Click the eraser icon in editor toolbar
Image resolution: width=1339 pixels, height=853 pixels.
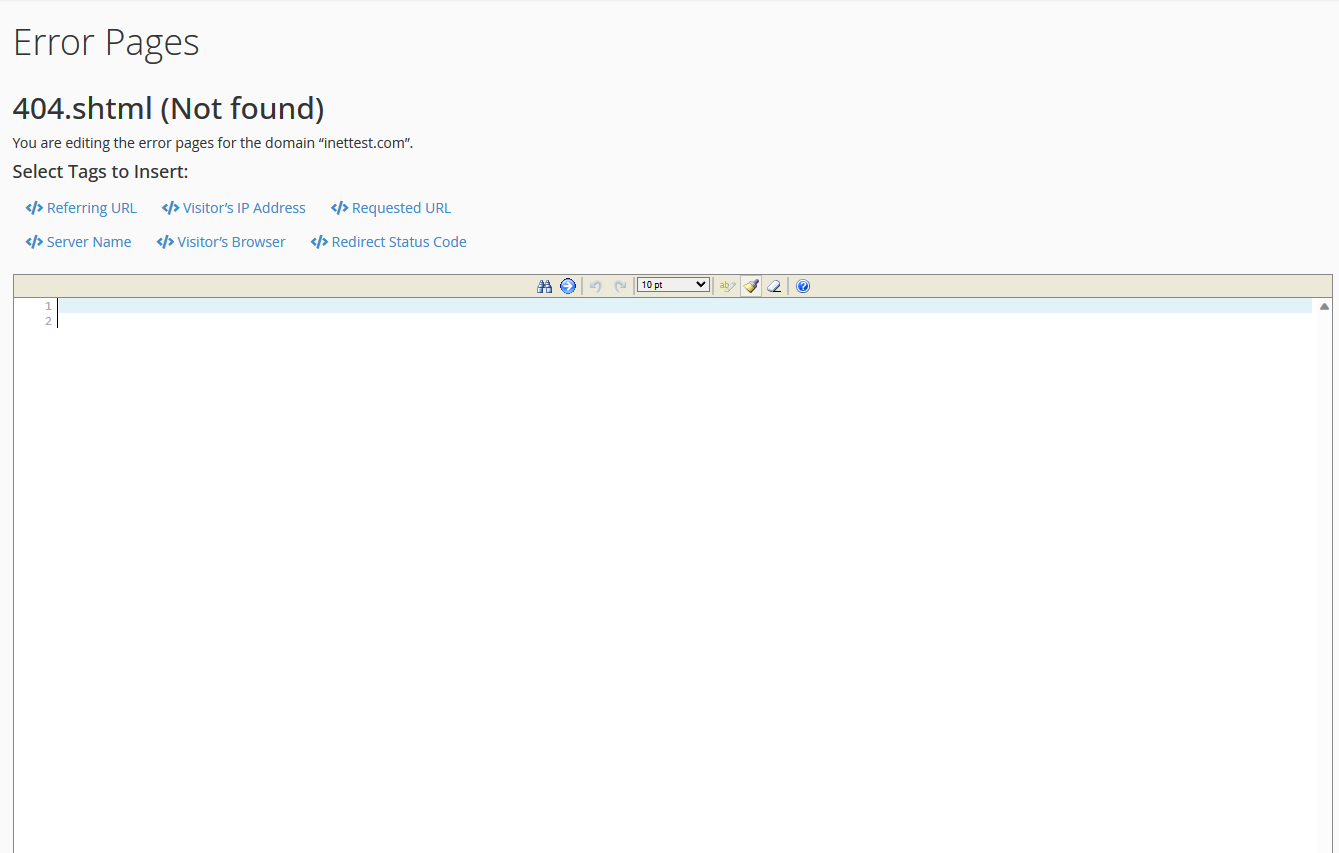click(x=774, y=286)
